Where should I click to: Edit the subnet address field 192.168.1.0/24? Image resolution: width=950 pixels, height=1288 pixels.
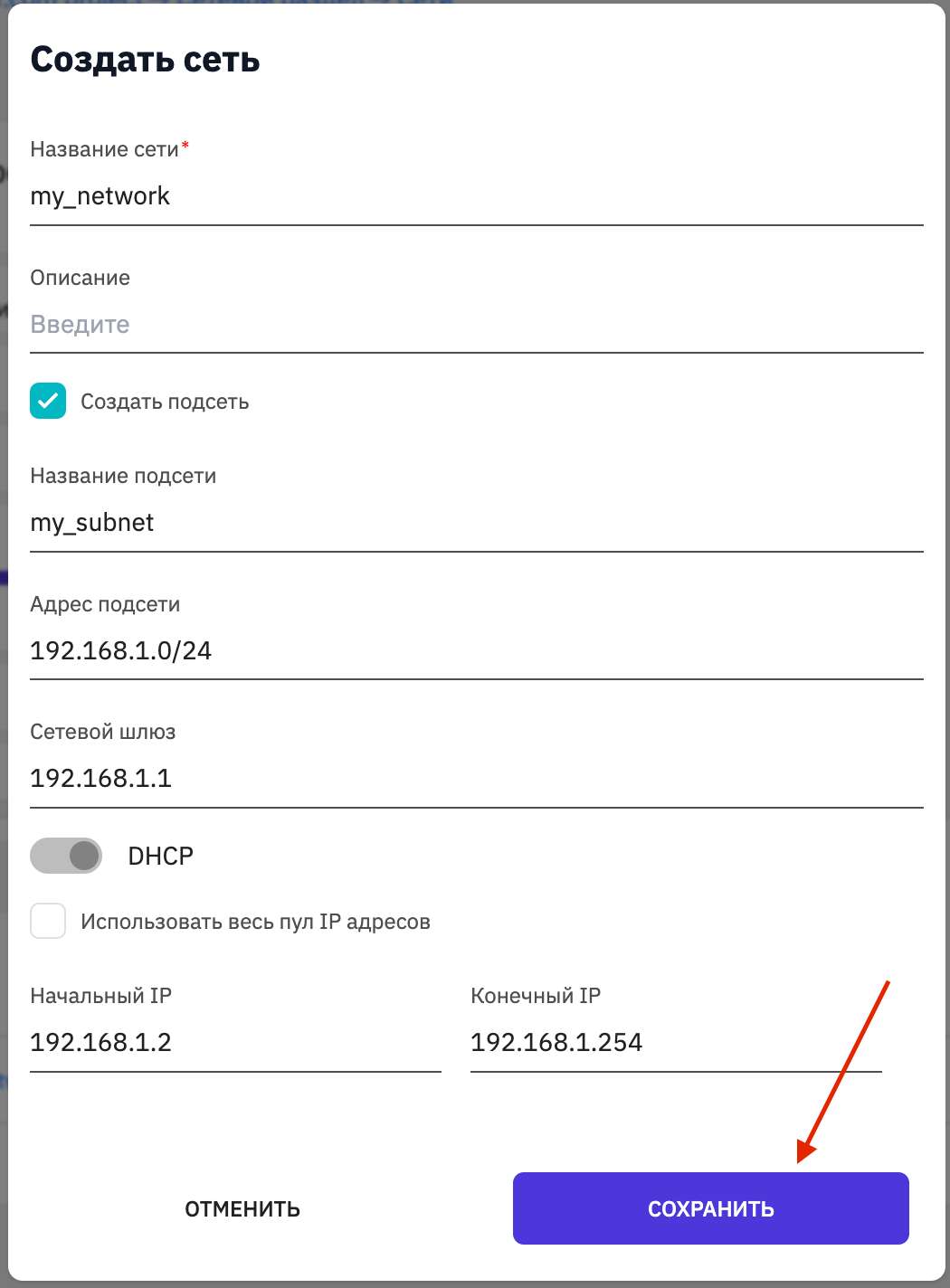(476, 651)
